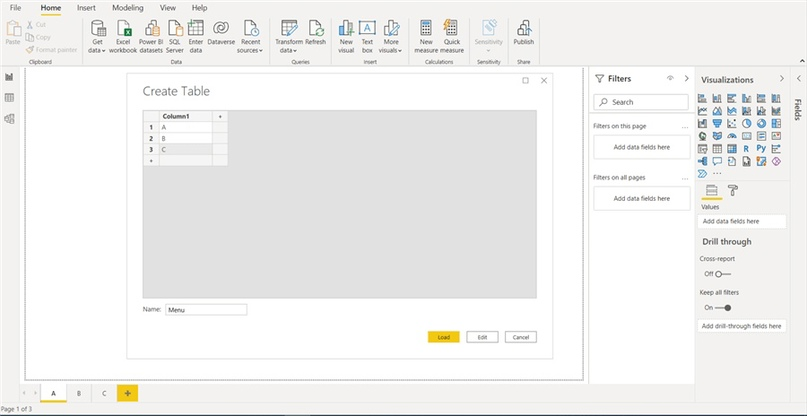Open more options for Filters on this page

click(x=685, y=127)
